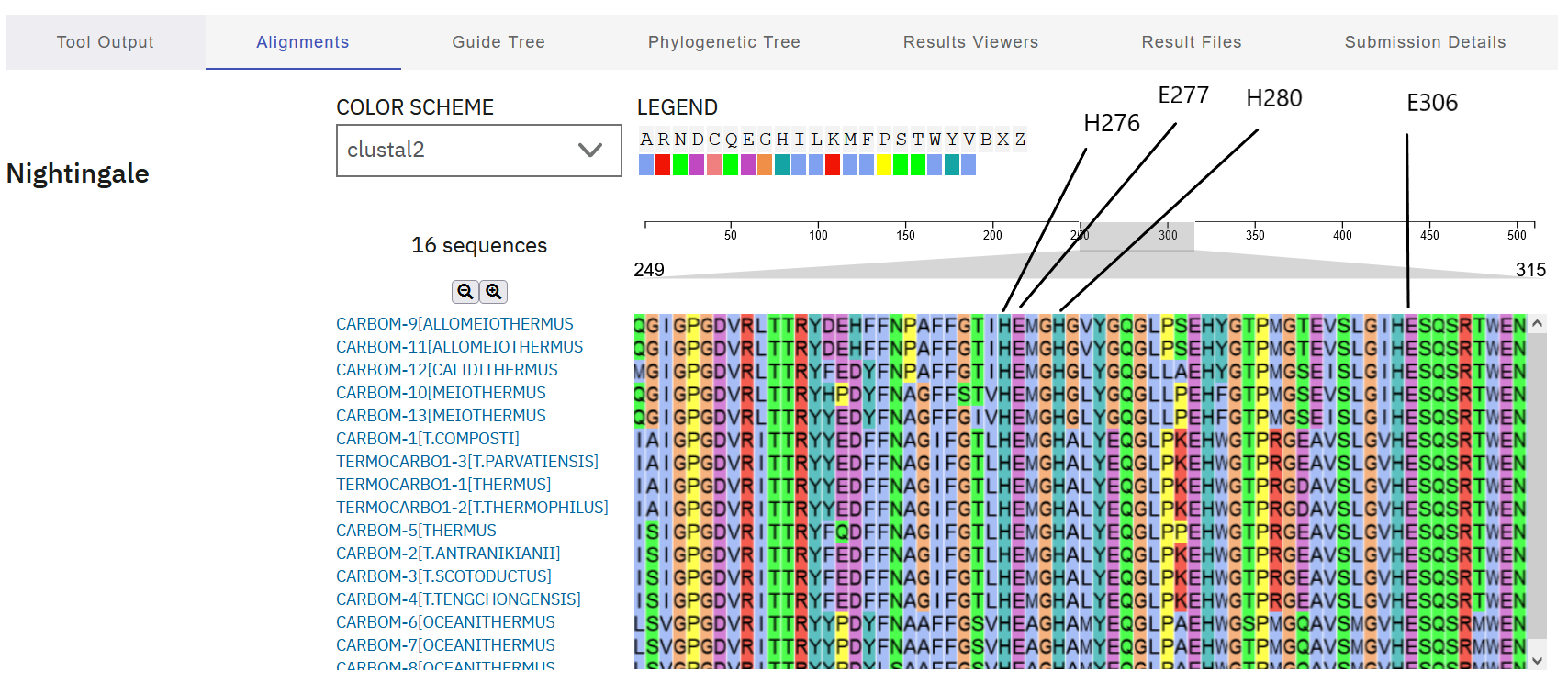Click the alignment scrollbar down arrow

point(1538,660)
